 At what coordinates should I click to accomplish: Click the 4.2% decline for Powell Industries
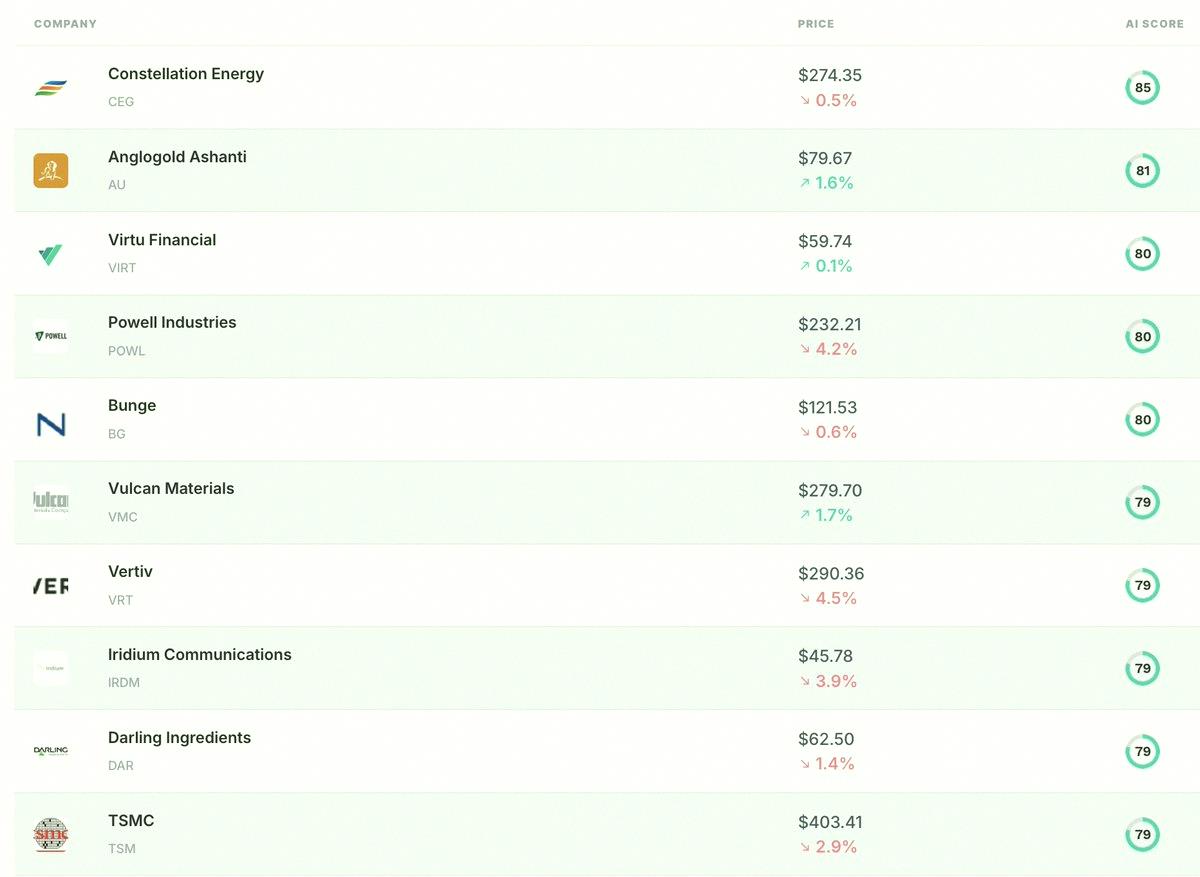pyautogui.click(x=828, y=350)
